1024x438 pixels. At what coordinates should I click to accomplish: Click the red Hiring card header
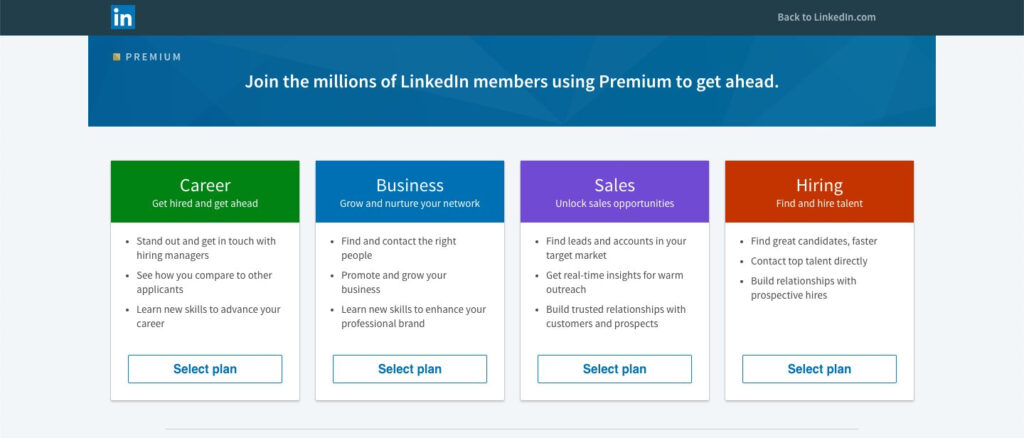tap(819, 191)
